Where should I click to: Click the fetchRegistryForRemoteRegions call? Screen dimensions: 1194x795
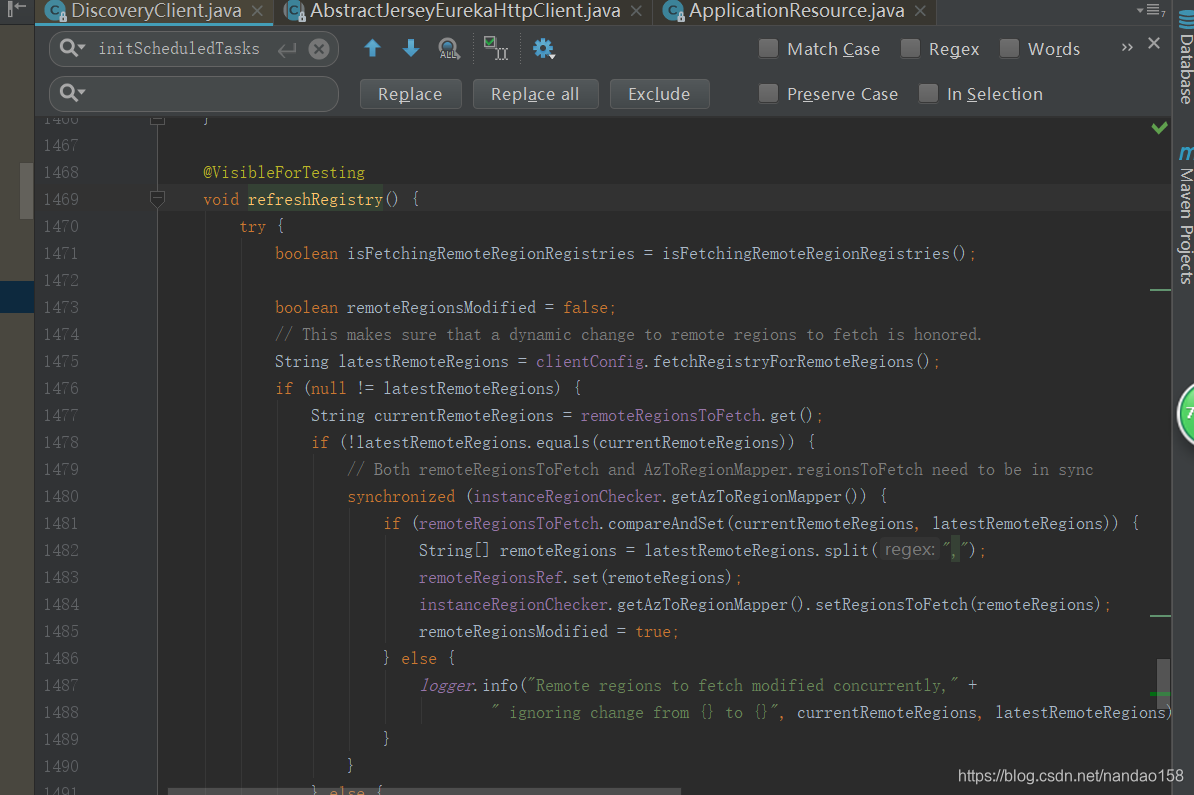tap(783, 361)
